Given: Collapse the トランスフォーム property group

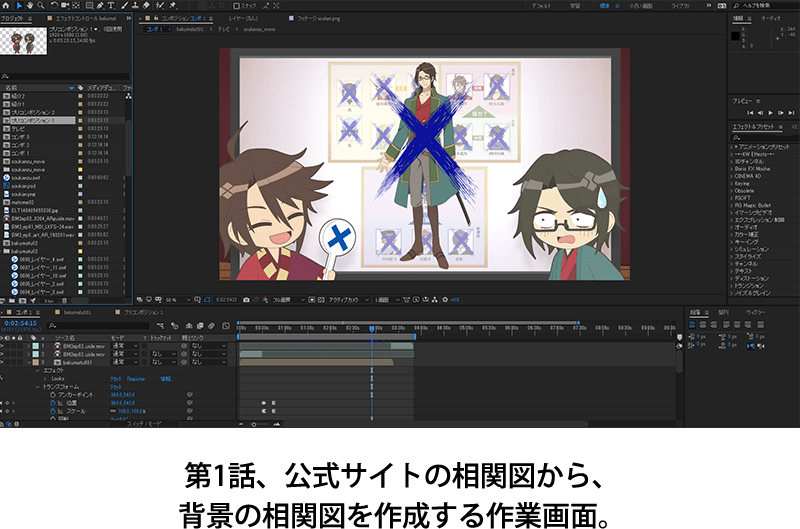Looking at the screenshot, I should tap(37, 387).
